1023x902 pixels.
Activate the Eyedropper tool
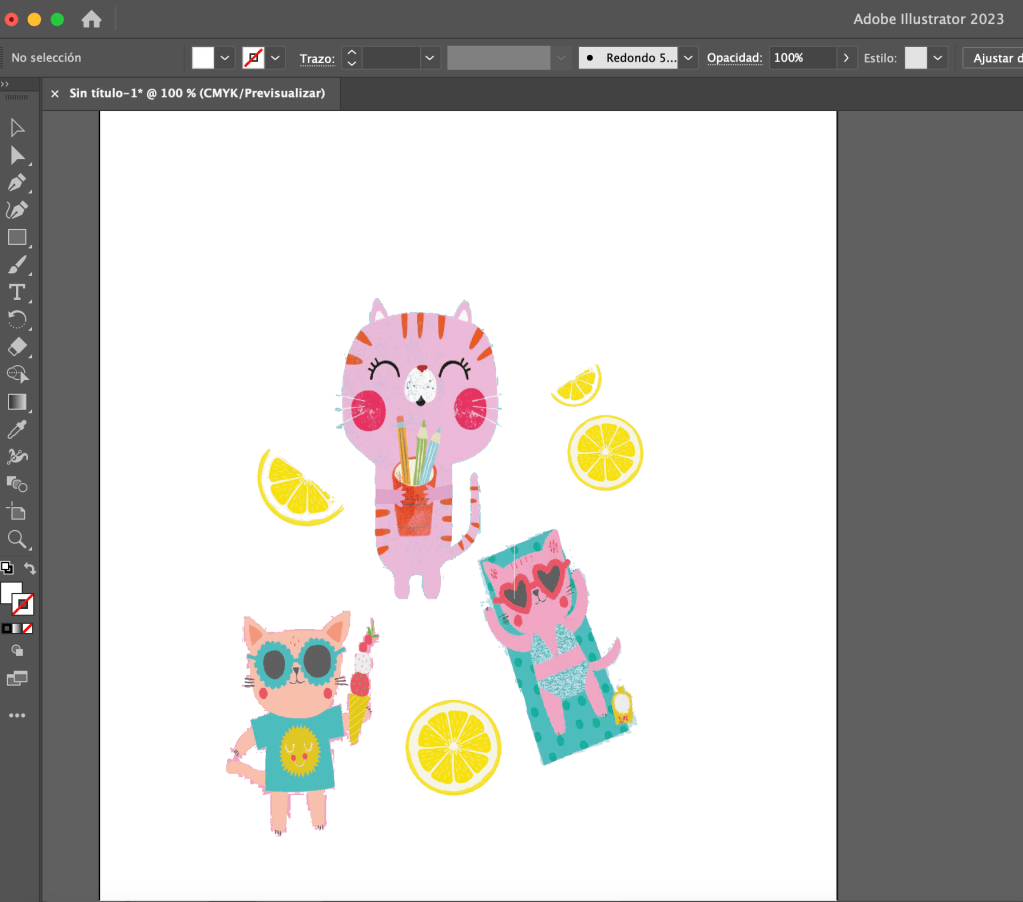[x=17, y=429]
